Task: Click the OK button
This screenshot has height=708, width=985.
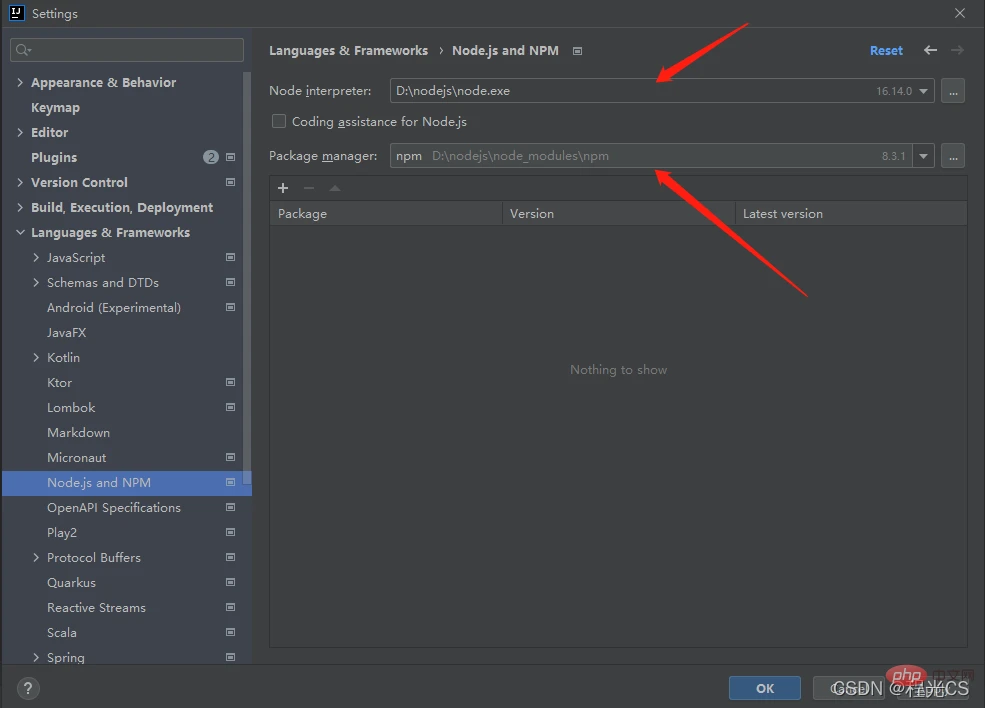Action: pyautogui.click(x=765, y=688)
